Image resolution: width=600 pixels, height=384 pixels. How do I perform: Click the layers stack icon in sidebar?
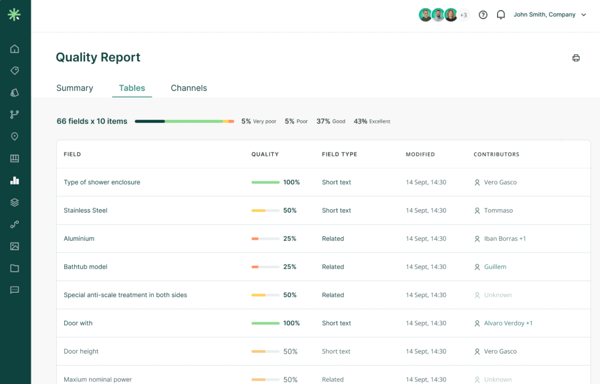click(15, 202)
